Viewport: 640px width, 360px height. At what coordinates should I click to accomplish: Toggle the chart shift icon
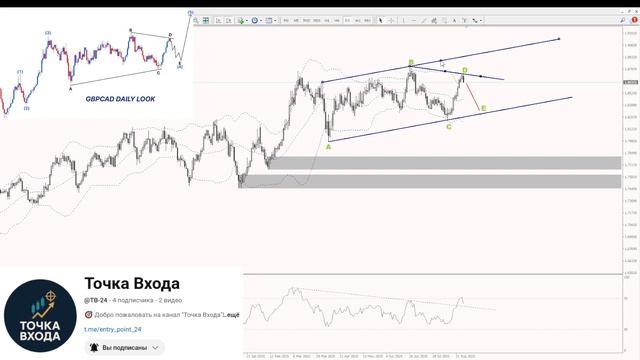(x=218, y=20)
